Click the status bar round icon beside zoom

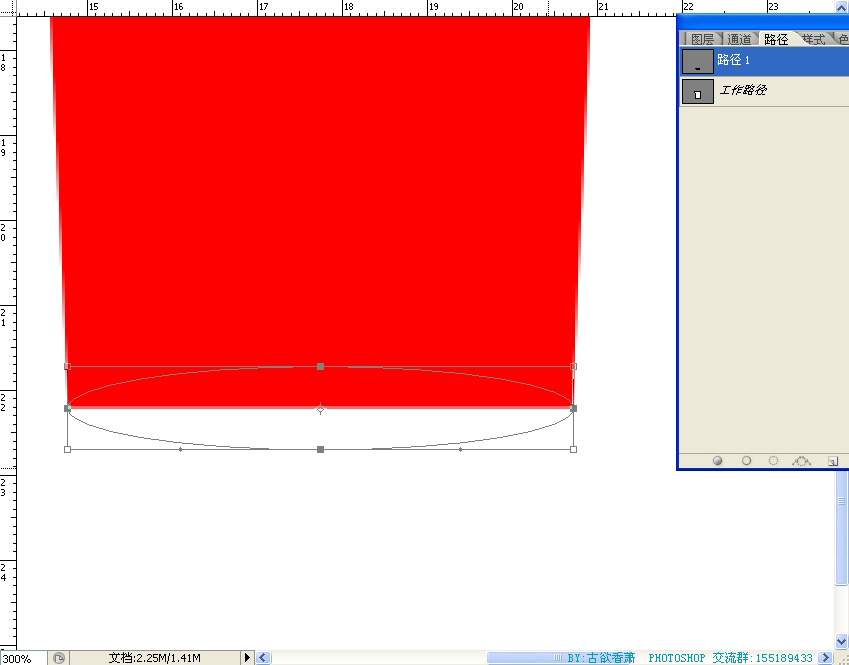[59, 658]
